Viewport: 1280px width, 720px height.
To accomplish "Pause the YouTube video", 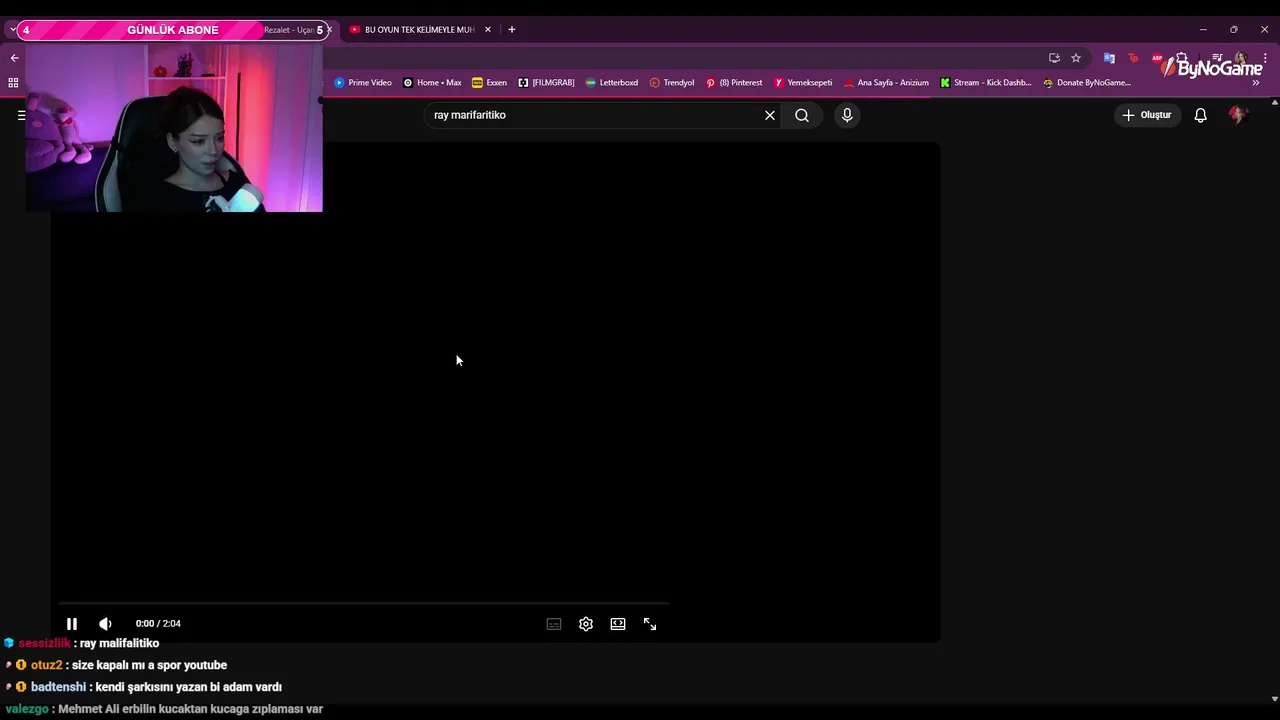I will coord(72,624).
